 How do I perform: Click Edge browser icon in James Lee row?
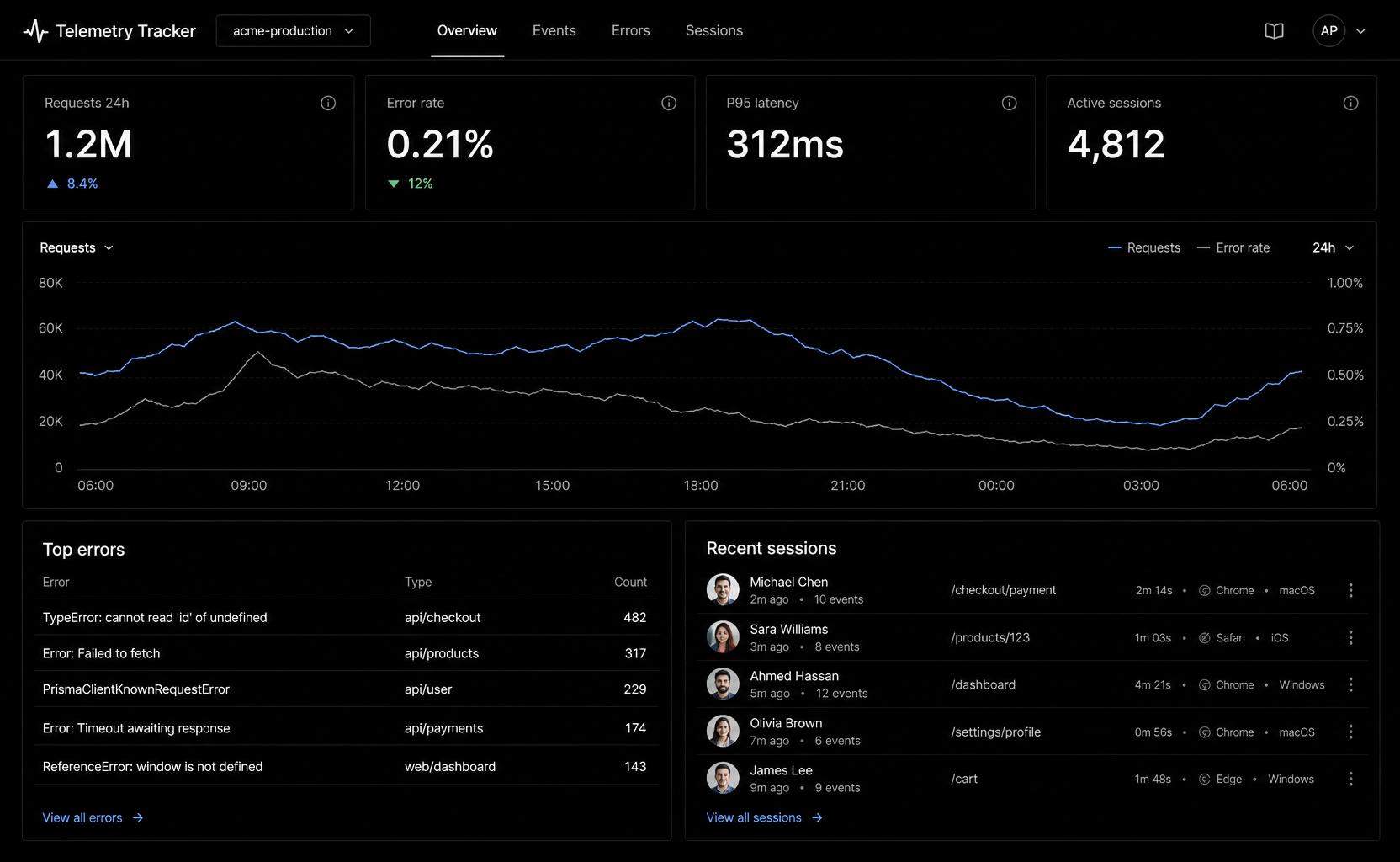click(x=1204, y=780)
